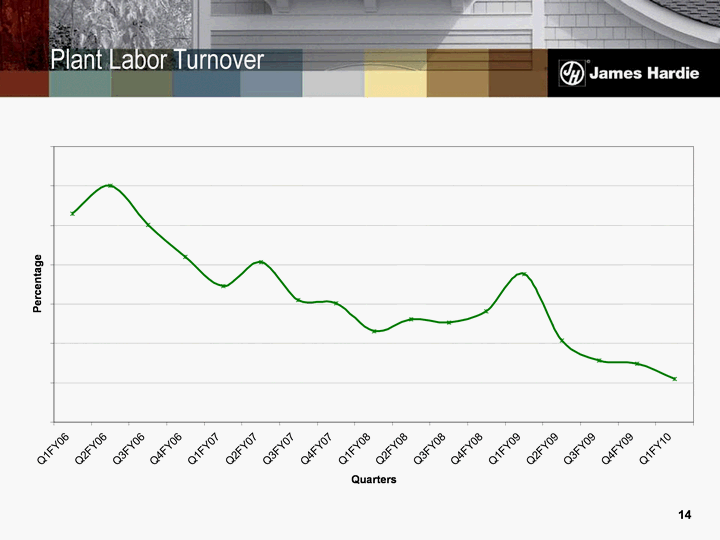Screen dimensions: 720x540
Task: Click the James Hardie circular logo icon
Action: pos(572,73)
